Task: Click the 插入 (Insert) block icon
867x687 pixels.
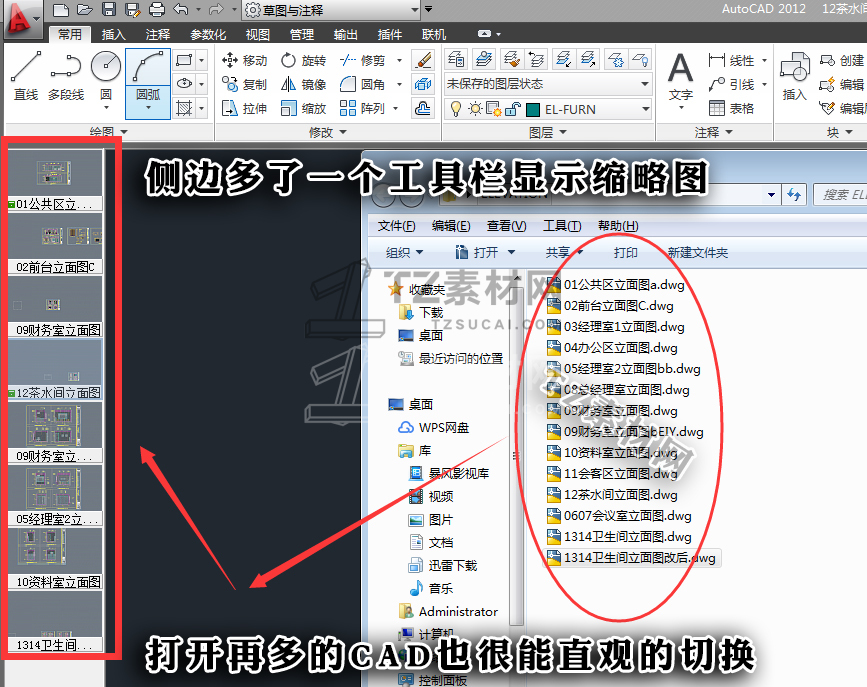Action: click(x=795, y=76)
